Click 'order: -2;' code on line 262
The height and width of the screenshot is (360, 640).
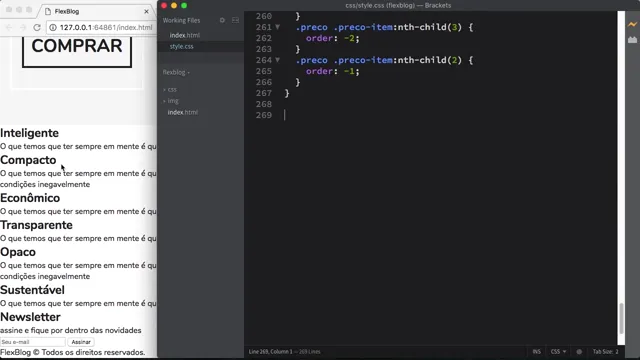(x=333, y=38)
